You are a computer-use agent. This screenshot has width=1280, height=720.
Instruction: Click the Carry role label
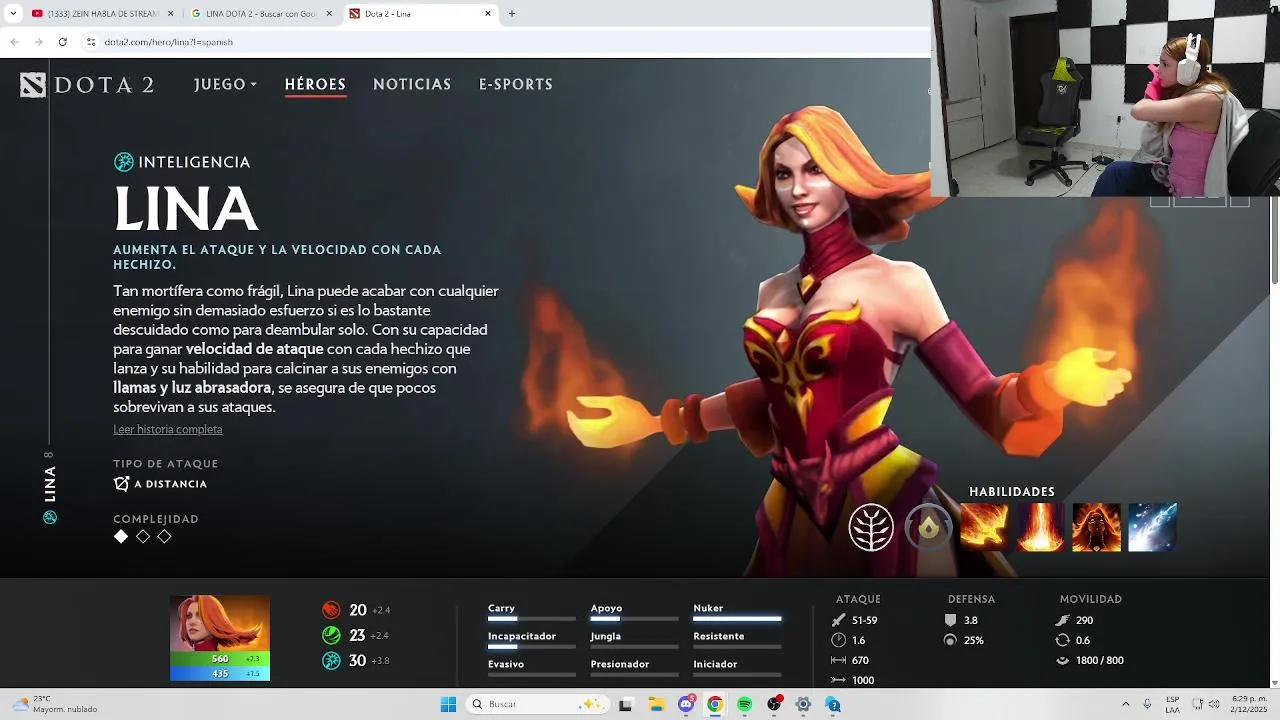[x=501, y=608]
